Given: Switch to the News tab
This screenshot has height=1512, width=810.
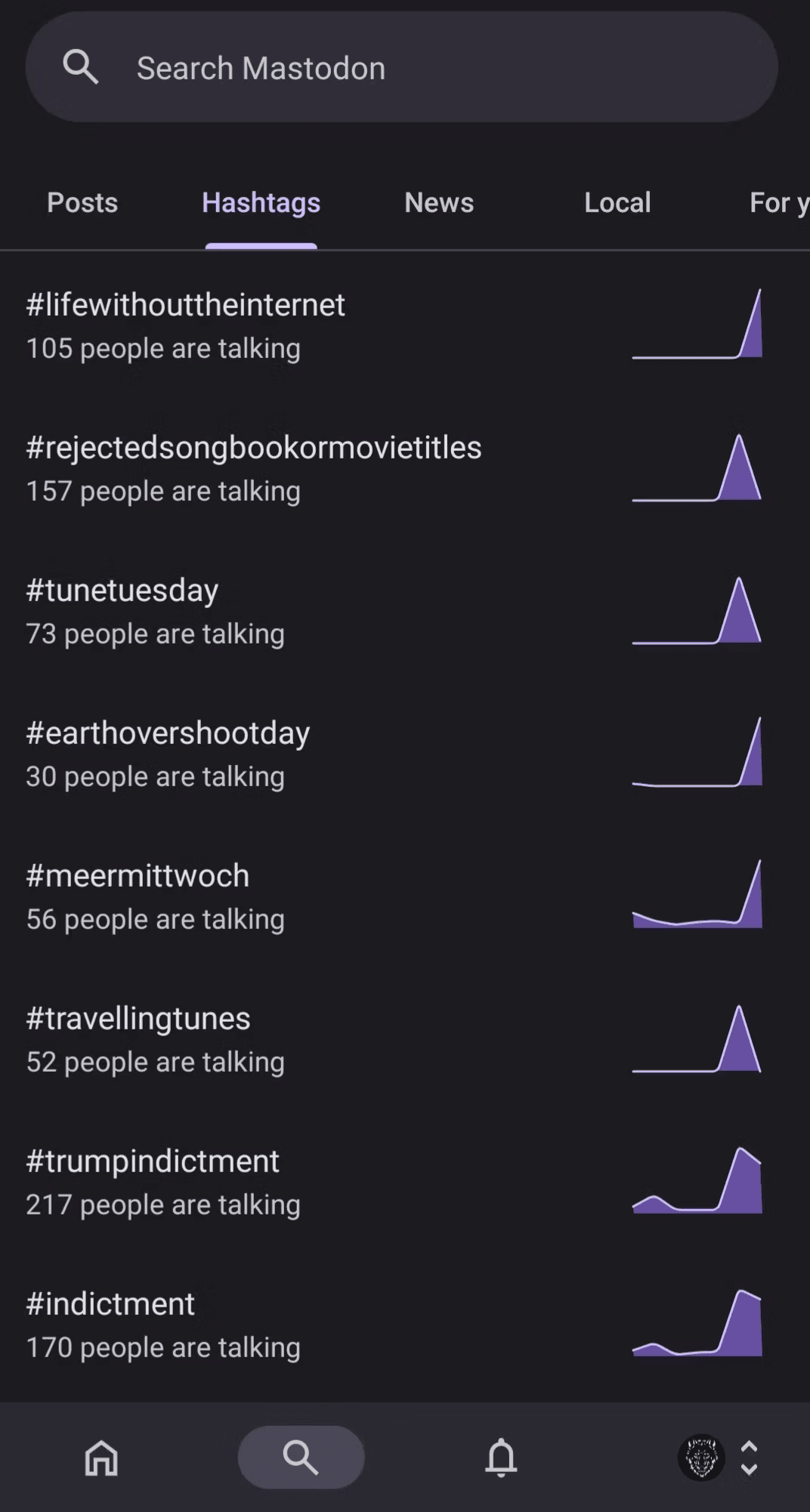Looking at the screenshot, I should click(x=439, y=202).
